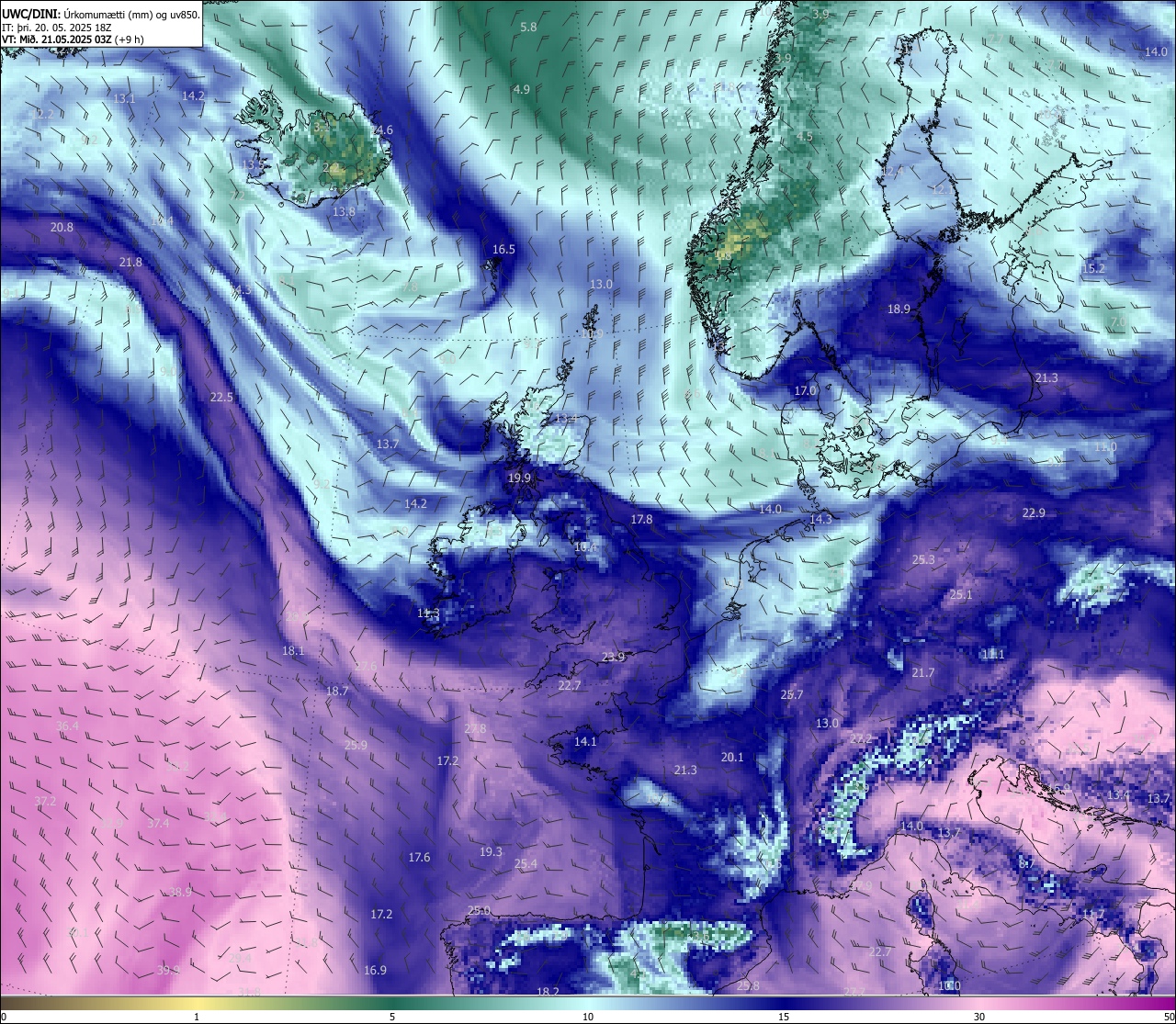This screenshot has width=1176, height=1024.
Task: Select the 16.9 value near the bottom
Action: click(x=375, y=970)
